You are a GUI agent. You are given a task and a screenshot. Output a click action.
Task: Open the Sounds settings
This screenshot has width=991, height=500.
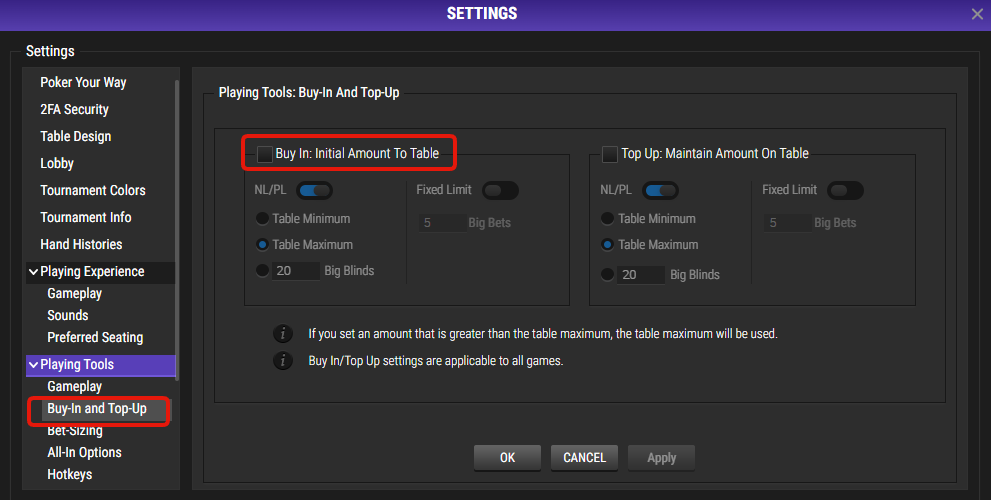68,315
